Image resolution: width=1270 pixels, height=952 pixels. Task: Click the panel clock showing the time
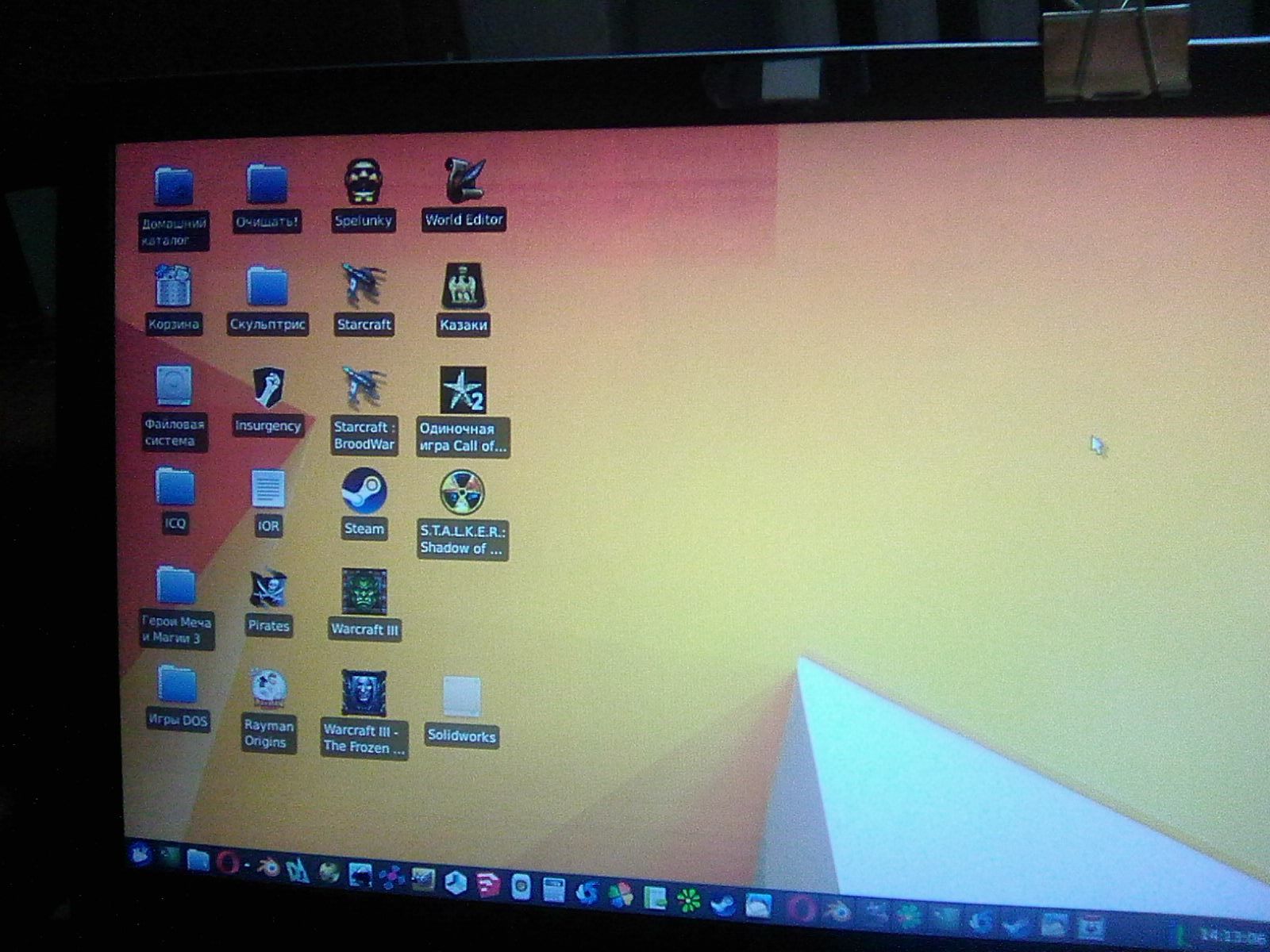coord(1234,935)
